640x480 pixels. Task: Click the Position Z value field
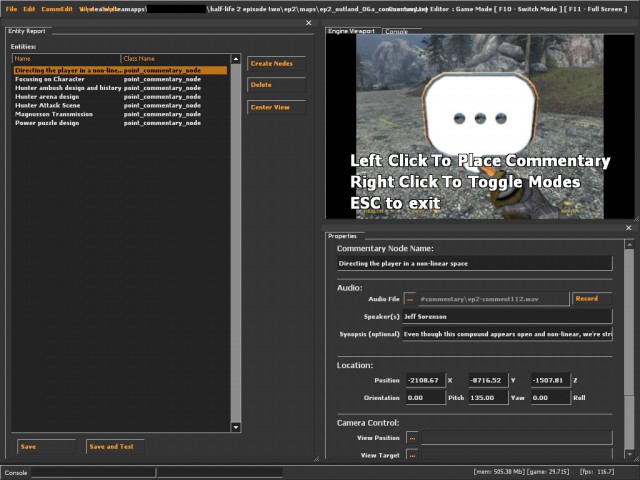551,380
